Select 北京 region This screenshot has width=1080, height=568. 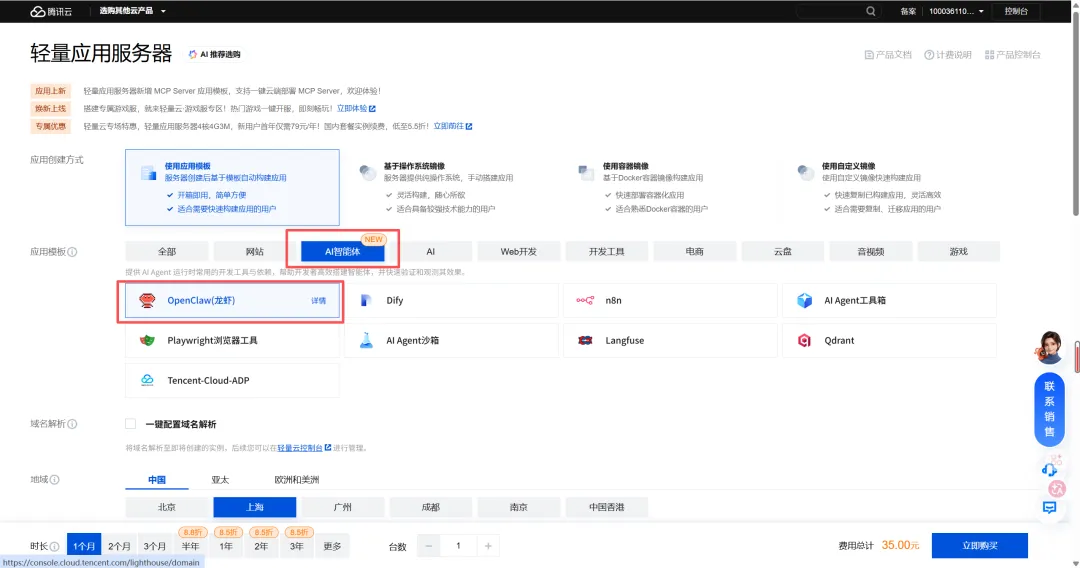167,507
